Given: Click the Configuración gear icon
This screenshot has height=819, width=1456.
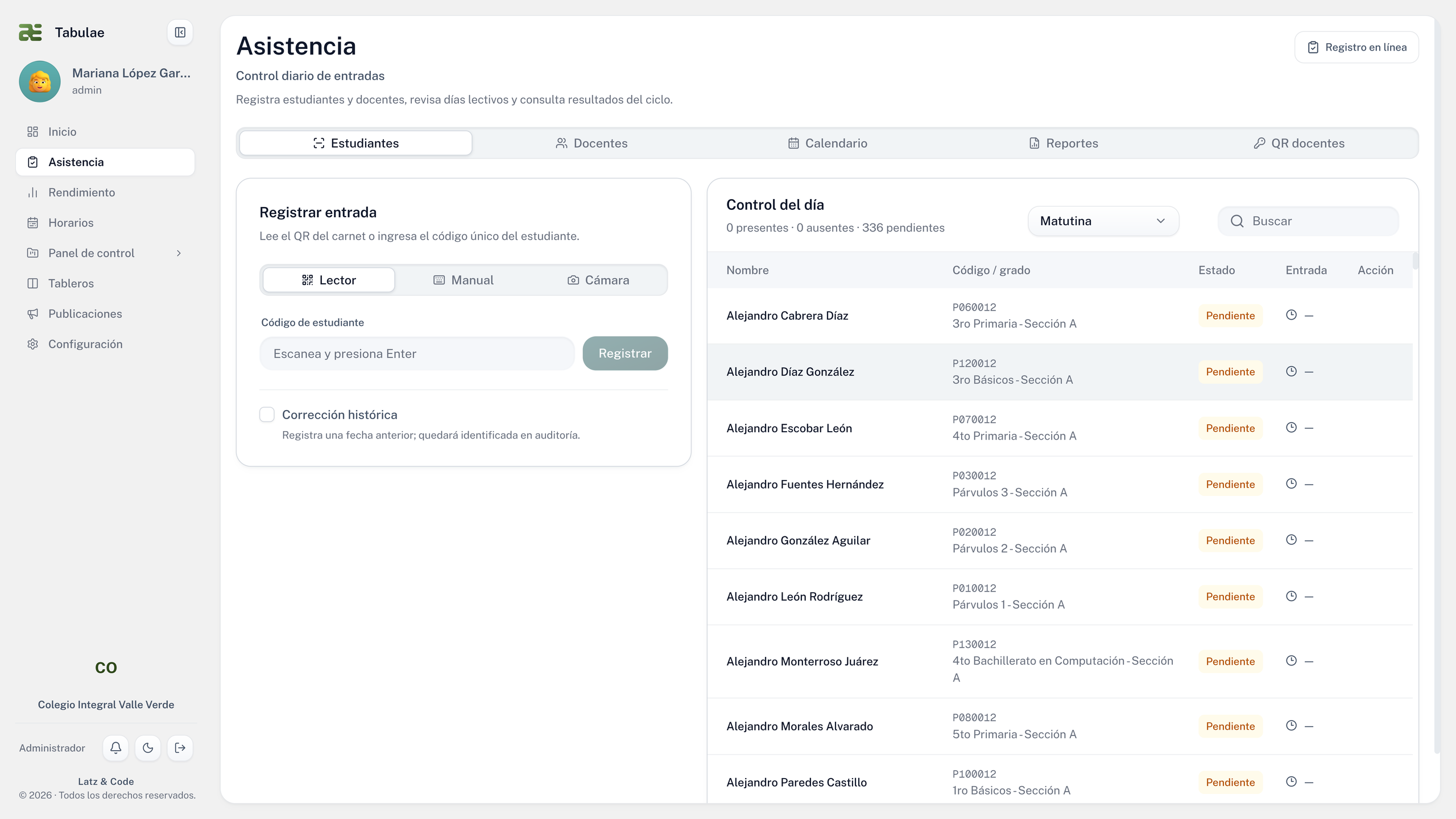Looking at the screenshot, I should 33,344.
